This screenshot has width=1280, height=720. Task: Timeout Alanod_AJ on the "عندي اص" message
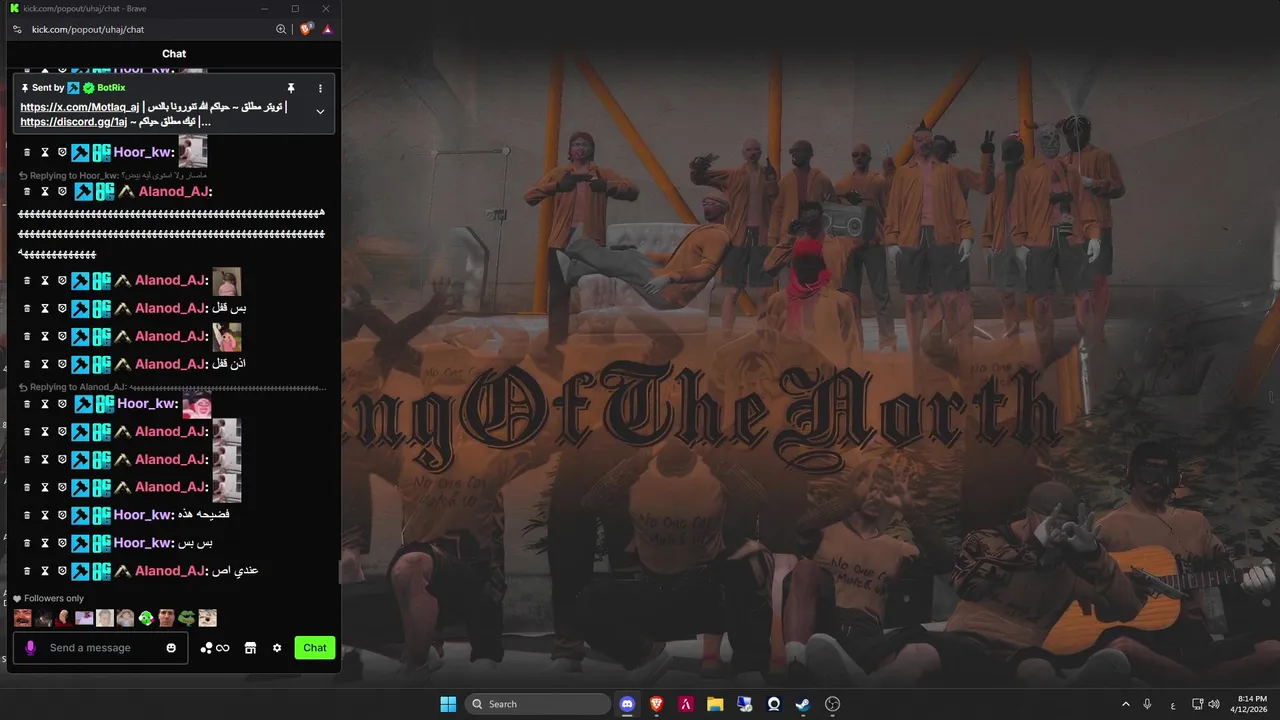[44, 571]
